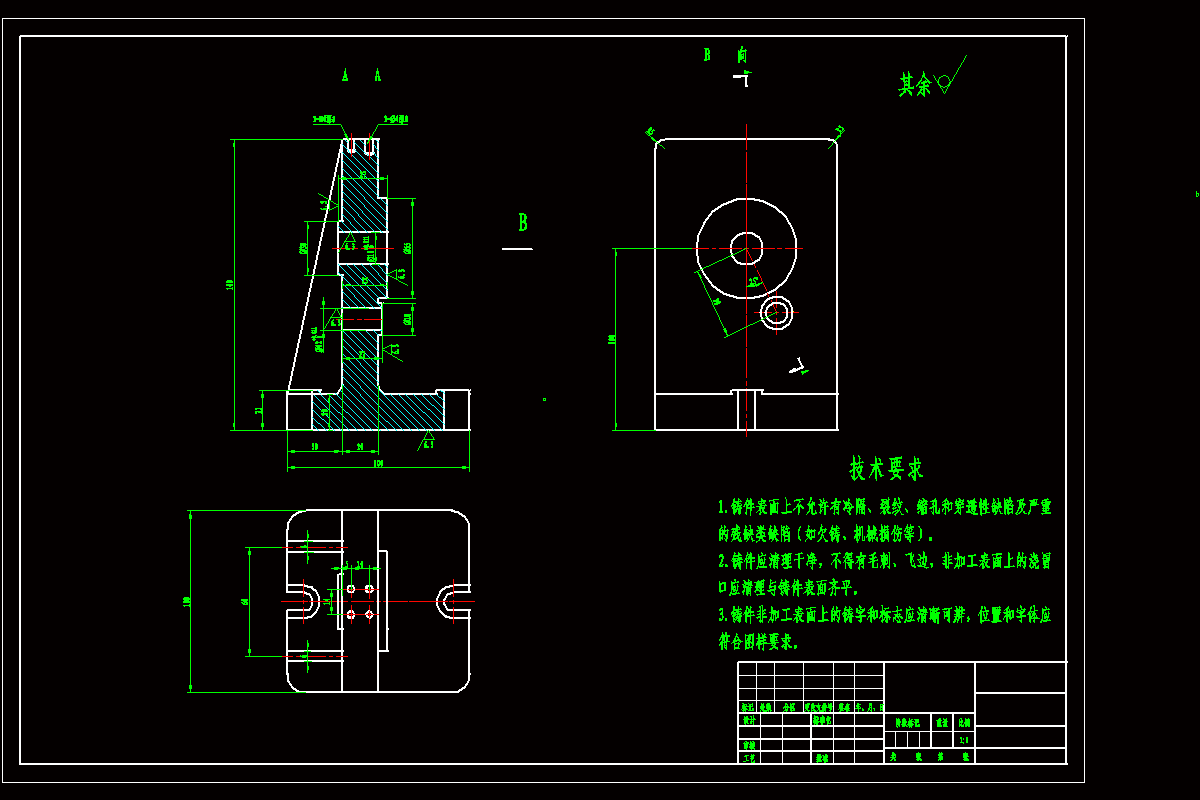Click the right U-shaped slot in top view
The height and width of the screenshot is (800, 1200).
453,600
